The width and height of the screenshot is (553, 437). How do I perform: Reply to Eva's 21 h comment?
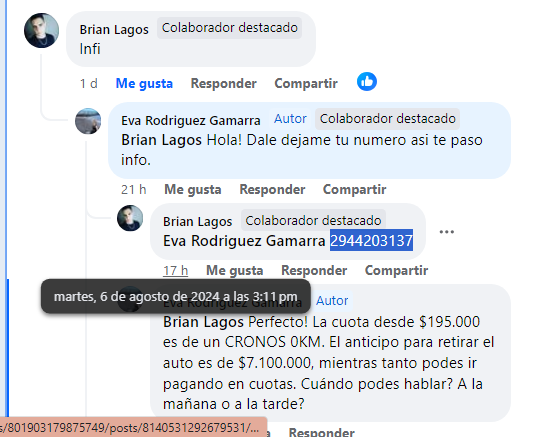coord(272,189)
